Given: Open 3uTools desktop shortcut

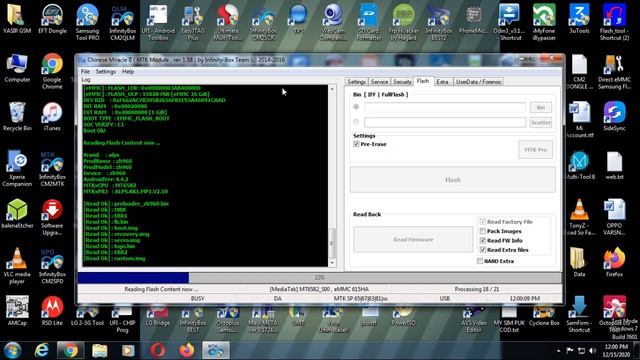Looking at the screenshot, I should [x=579, y=18].
